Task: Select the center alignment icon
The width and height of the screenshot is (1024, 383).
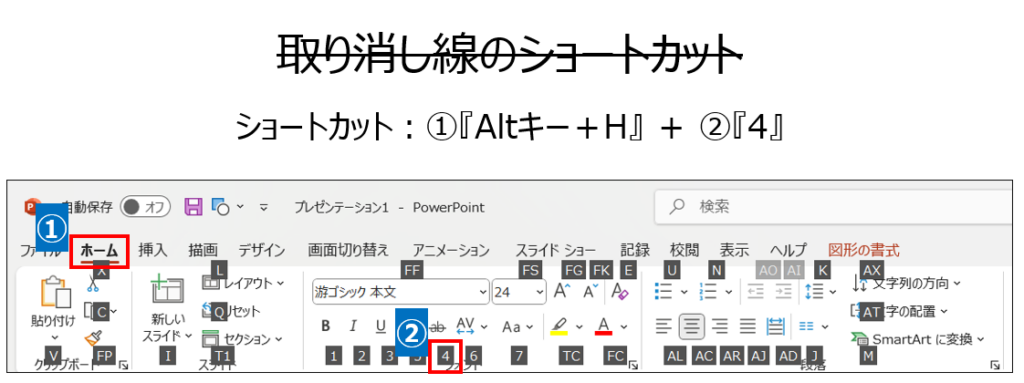Action: point(691,325)
